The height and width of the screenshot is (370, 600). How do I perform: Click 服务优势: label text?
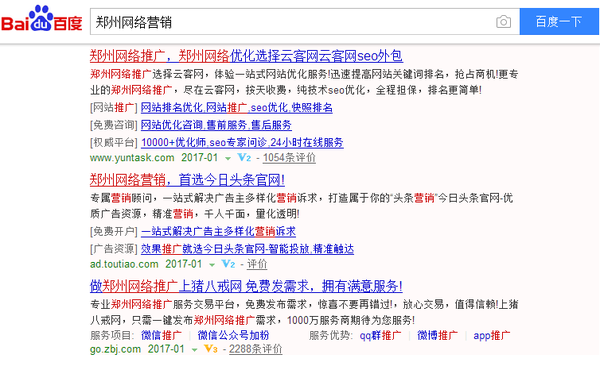(x=331, y=336)
